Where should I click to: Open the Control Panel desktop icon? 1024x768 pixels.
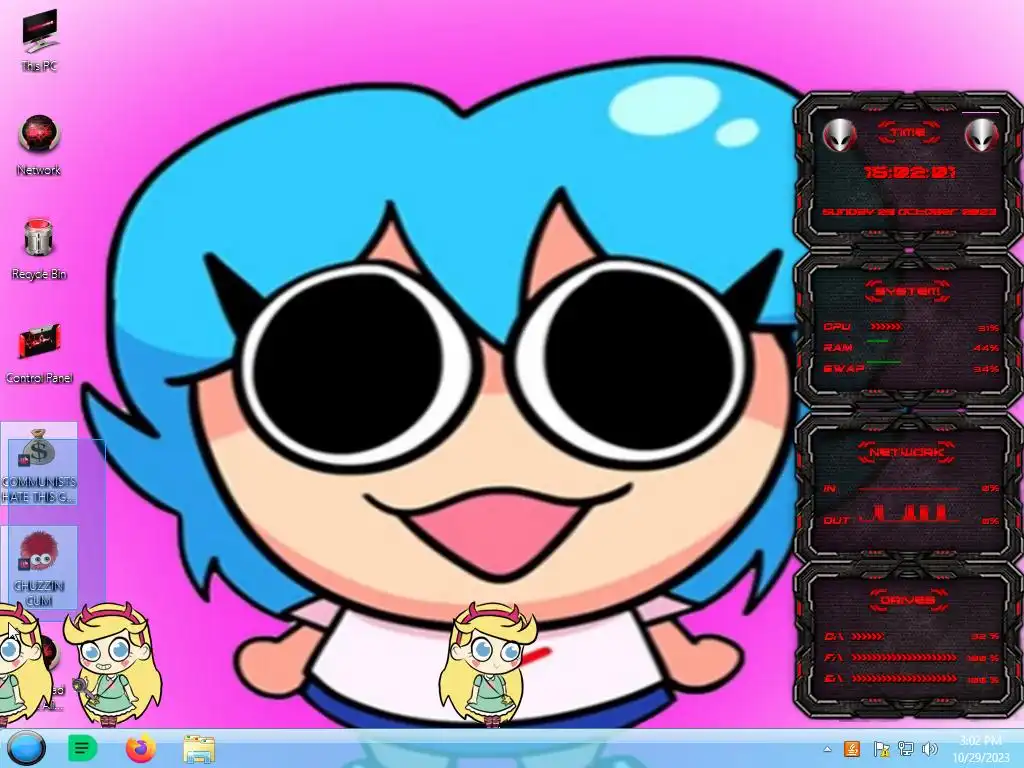click(39, 353)
